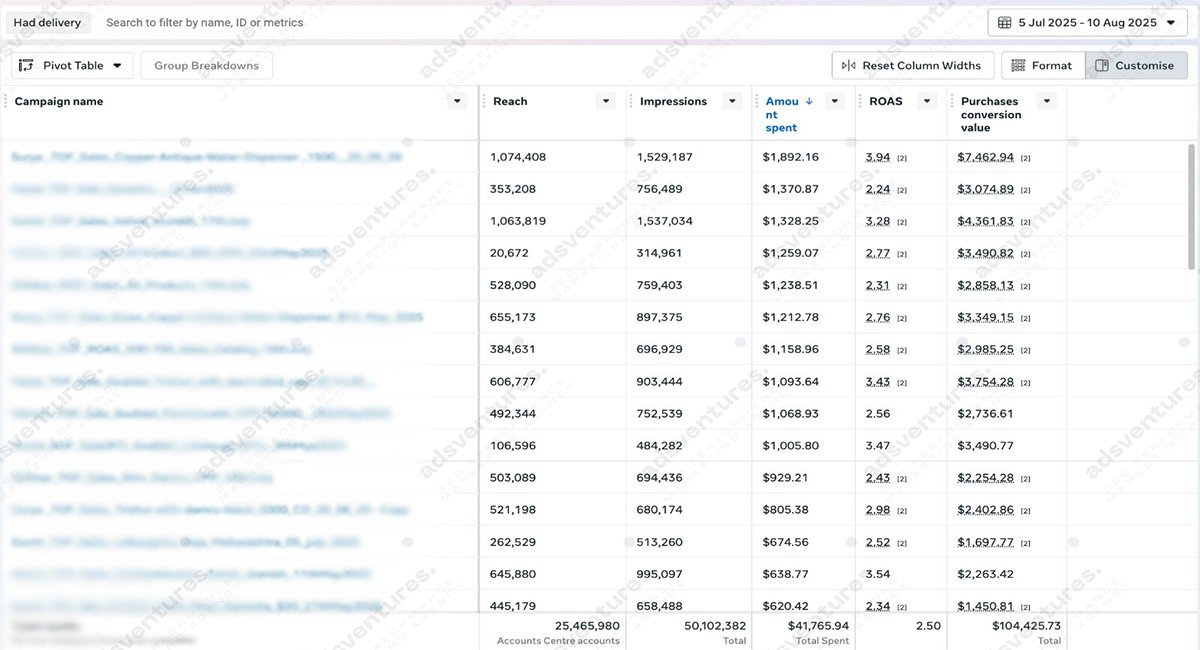Open the $7,462.94 purchases conversion value link

(985, 157)
